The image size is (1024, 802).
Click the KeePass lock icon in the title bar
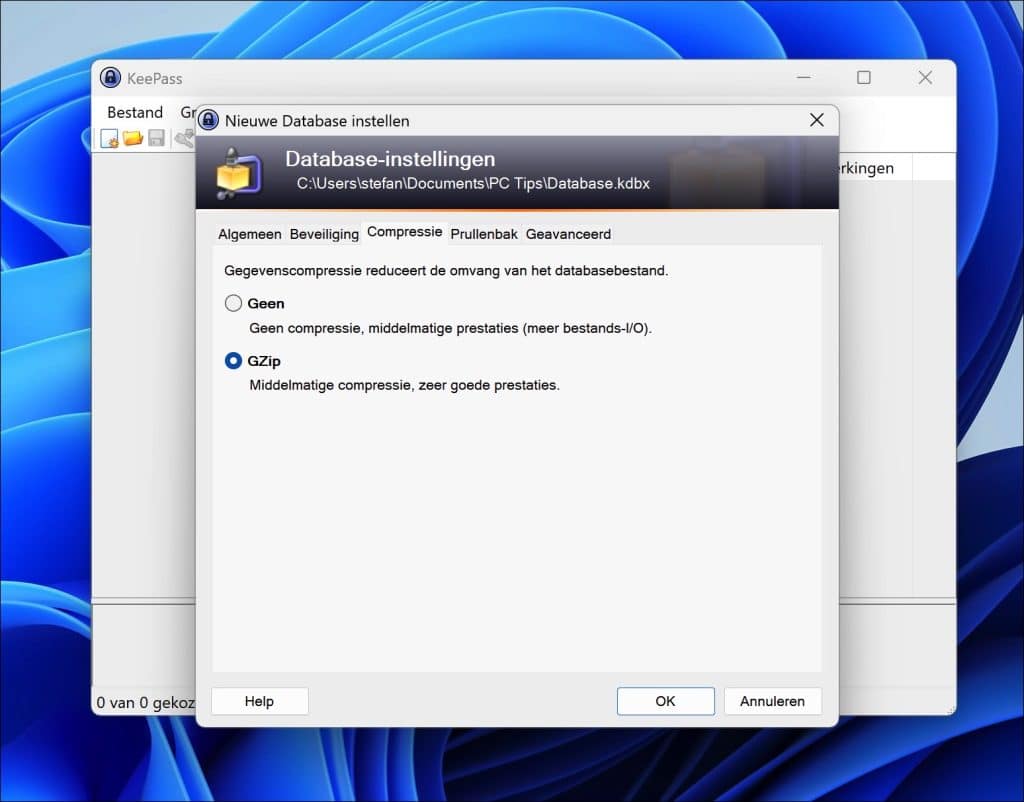click(x=110, y=77)
